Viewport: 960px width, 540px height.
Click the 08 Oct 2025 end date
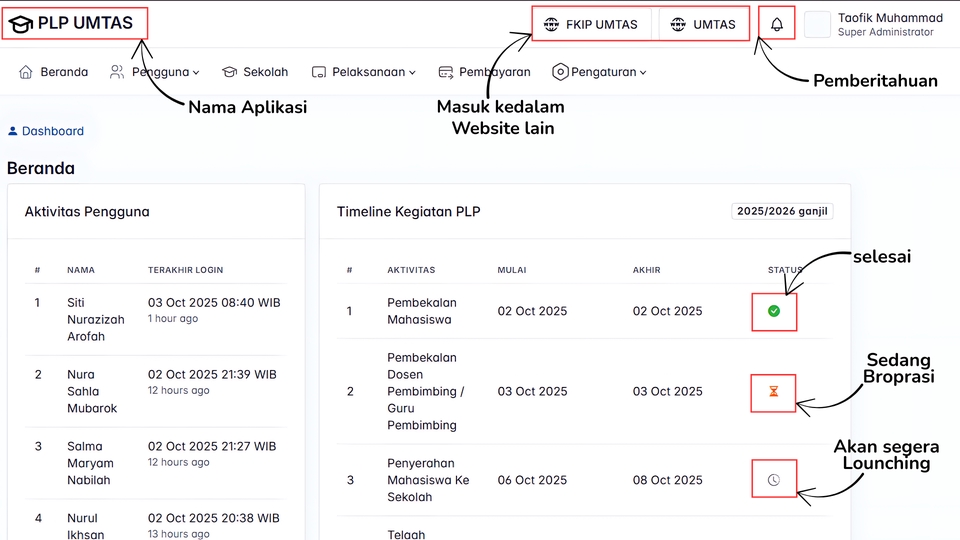point(667,480)
